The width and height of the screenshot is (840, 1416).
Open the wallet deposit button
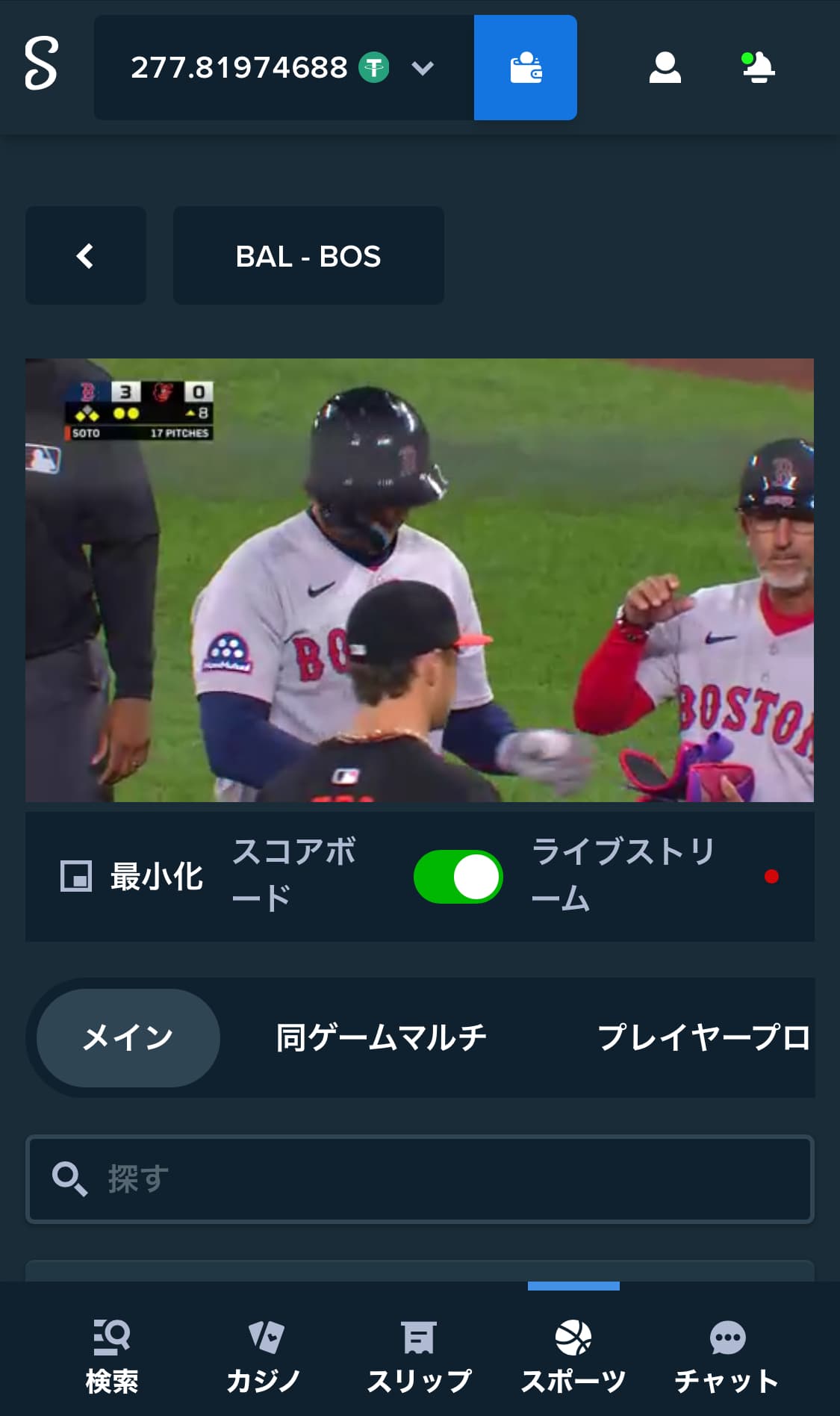[x=525, y=67]
